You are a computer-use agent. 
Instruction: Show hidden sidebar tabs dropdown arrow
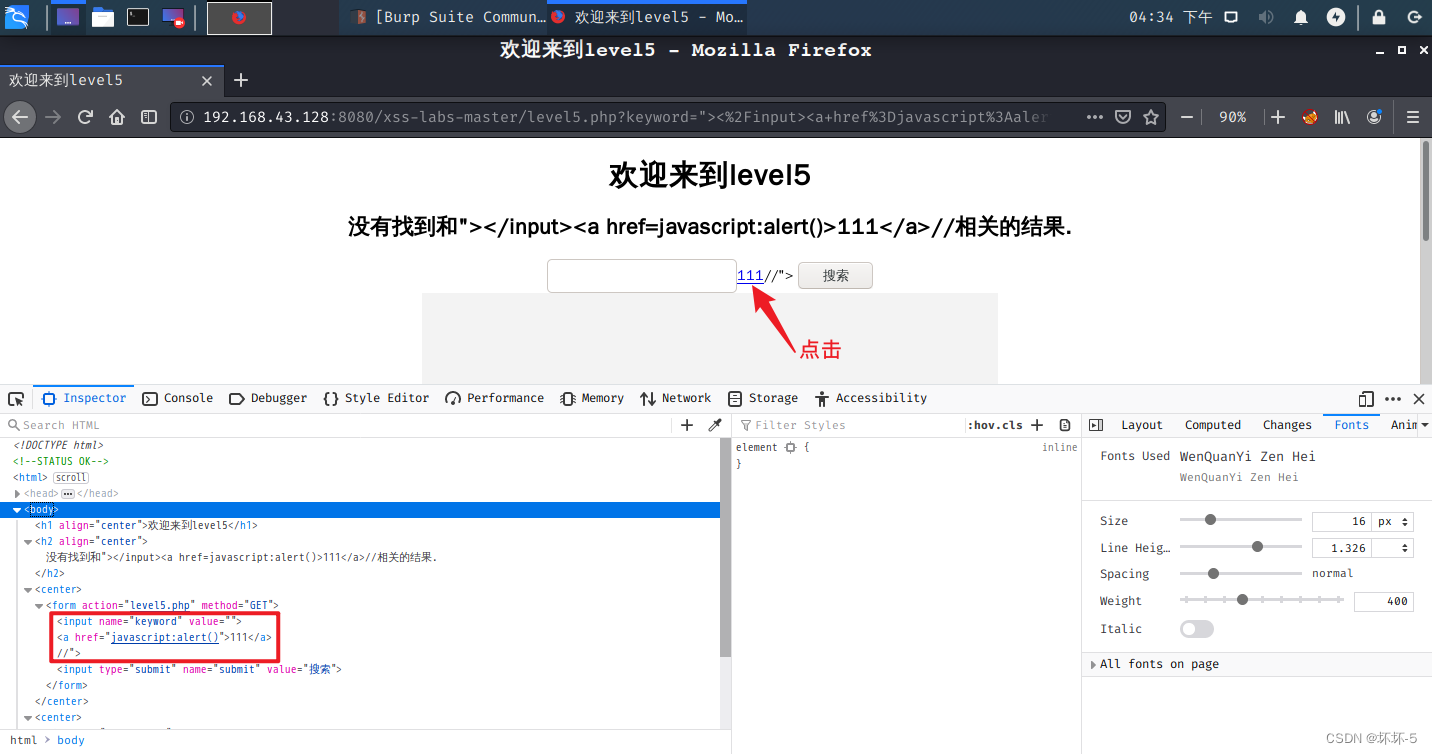click(x=1424, y=425)
